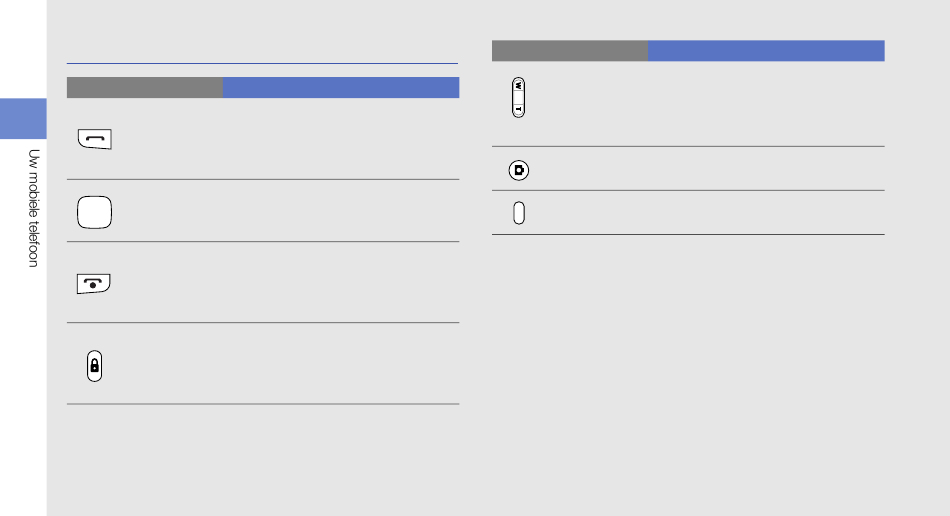Click the thin blue line above left table
This screenshot has height=516, width=950.
click(x=262, y=63)
